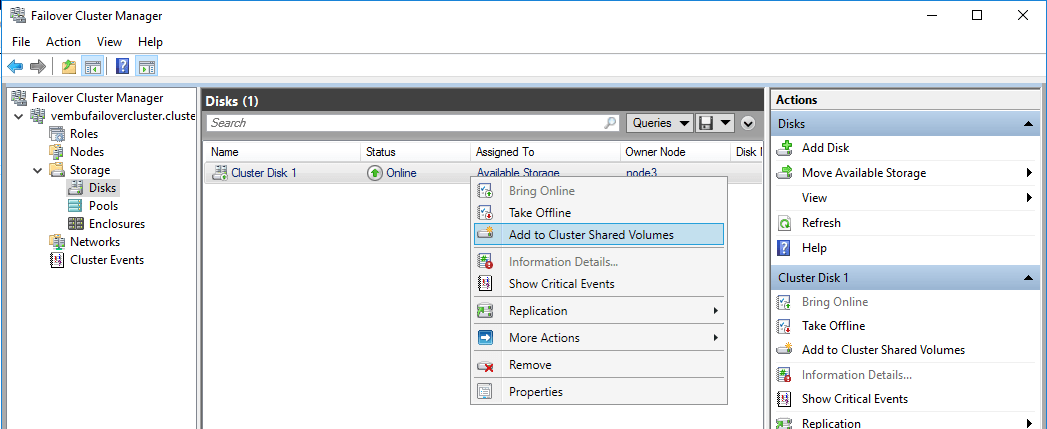Viewport: 1047px width, 429px height.
Task: Sort by the Owner Node column header
Action: (675, 152)
